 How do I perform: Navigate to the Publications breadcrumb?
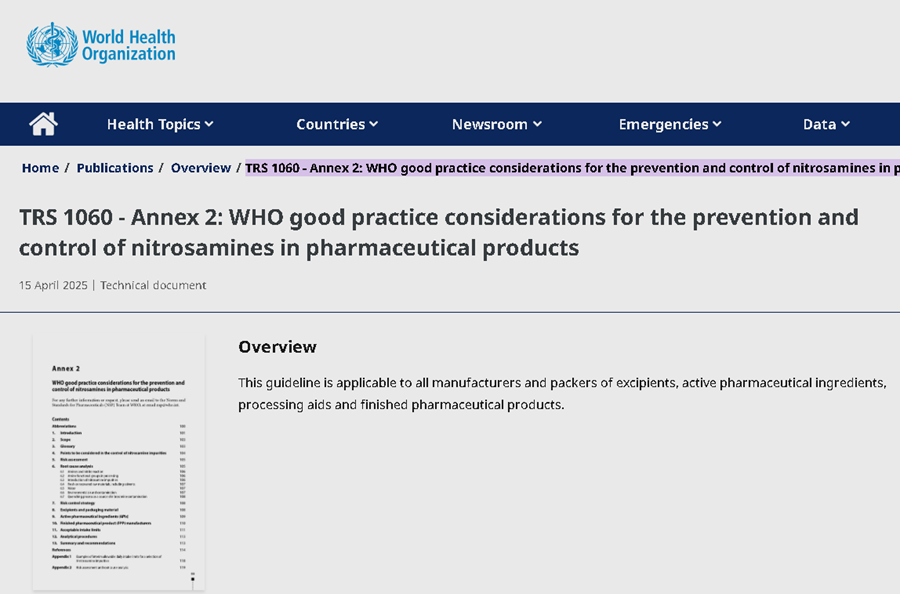coord(115,168)
